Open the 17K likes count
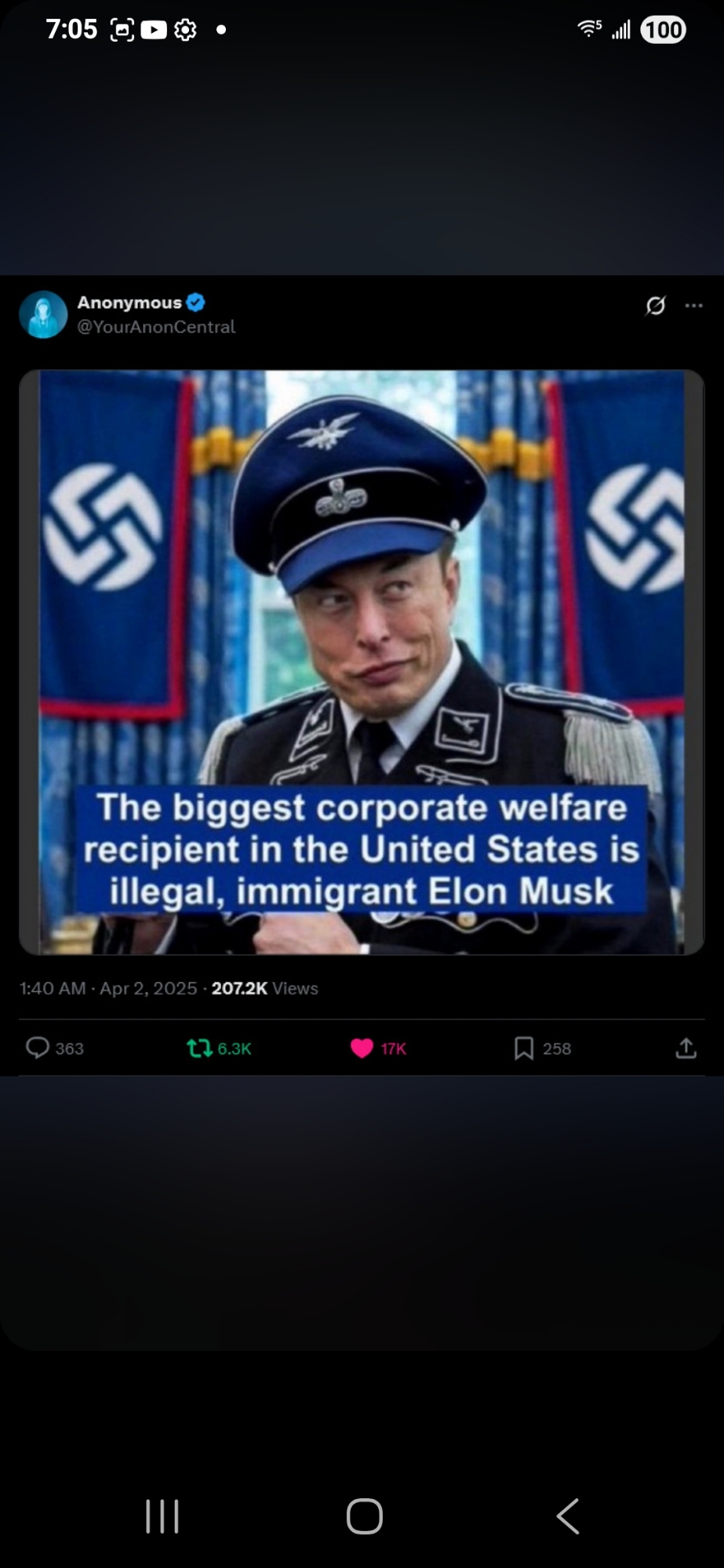This screenshot has height=1568, width=724. [394, 1049]
